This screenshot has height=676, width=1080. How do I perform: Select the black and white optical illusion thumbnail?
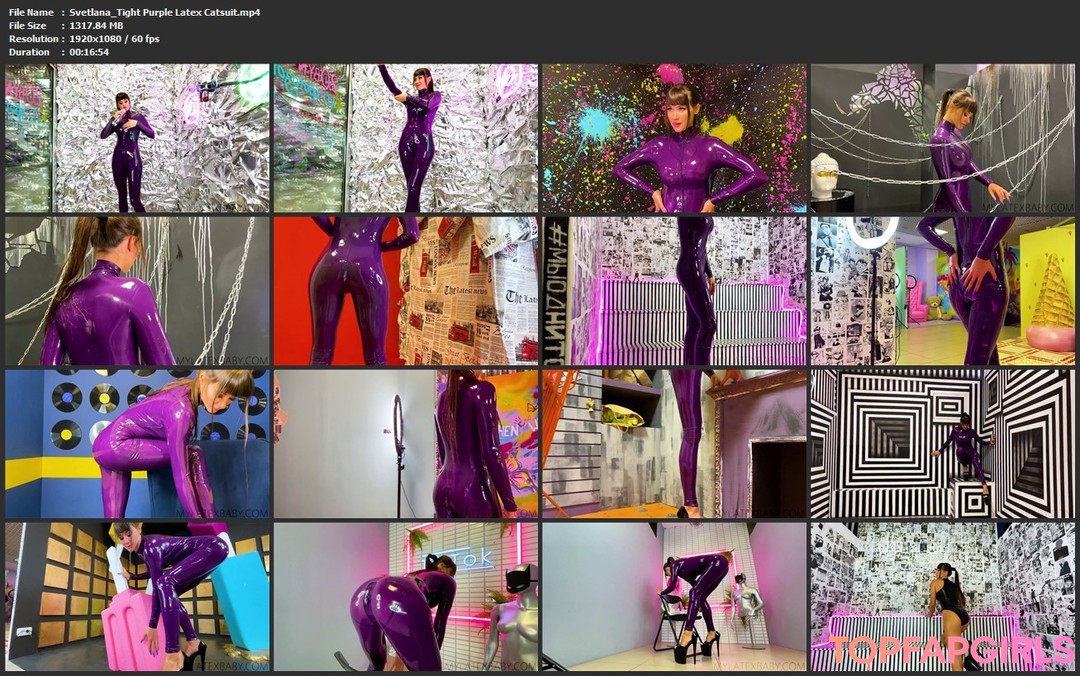(942, 444)
